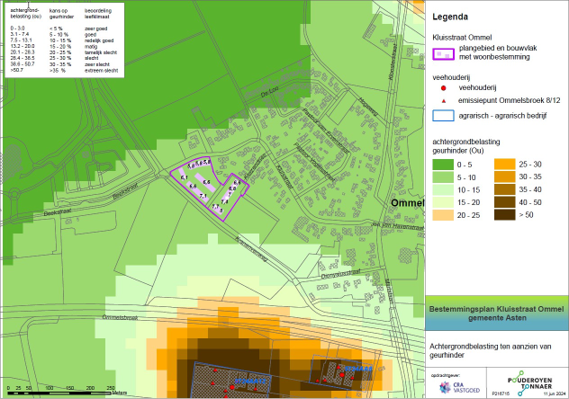Click the 'kans op geurhinder' column header
This screenshot has height=399, width=569.
[x=62, y=14]
